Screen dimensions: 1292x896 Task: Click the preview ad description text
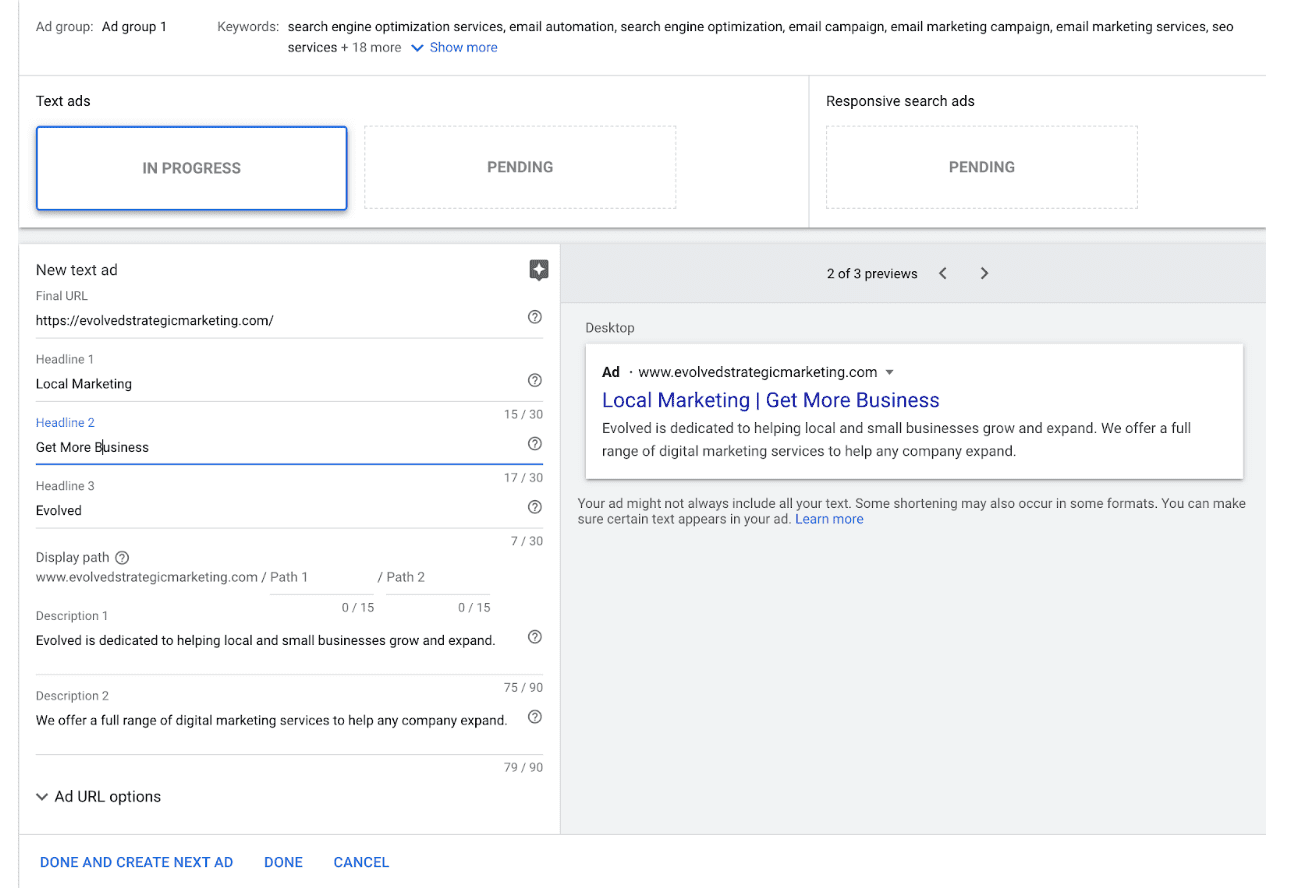pos(897,439)
